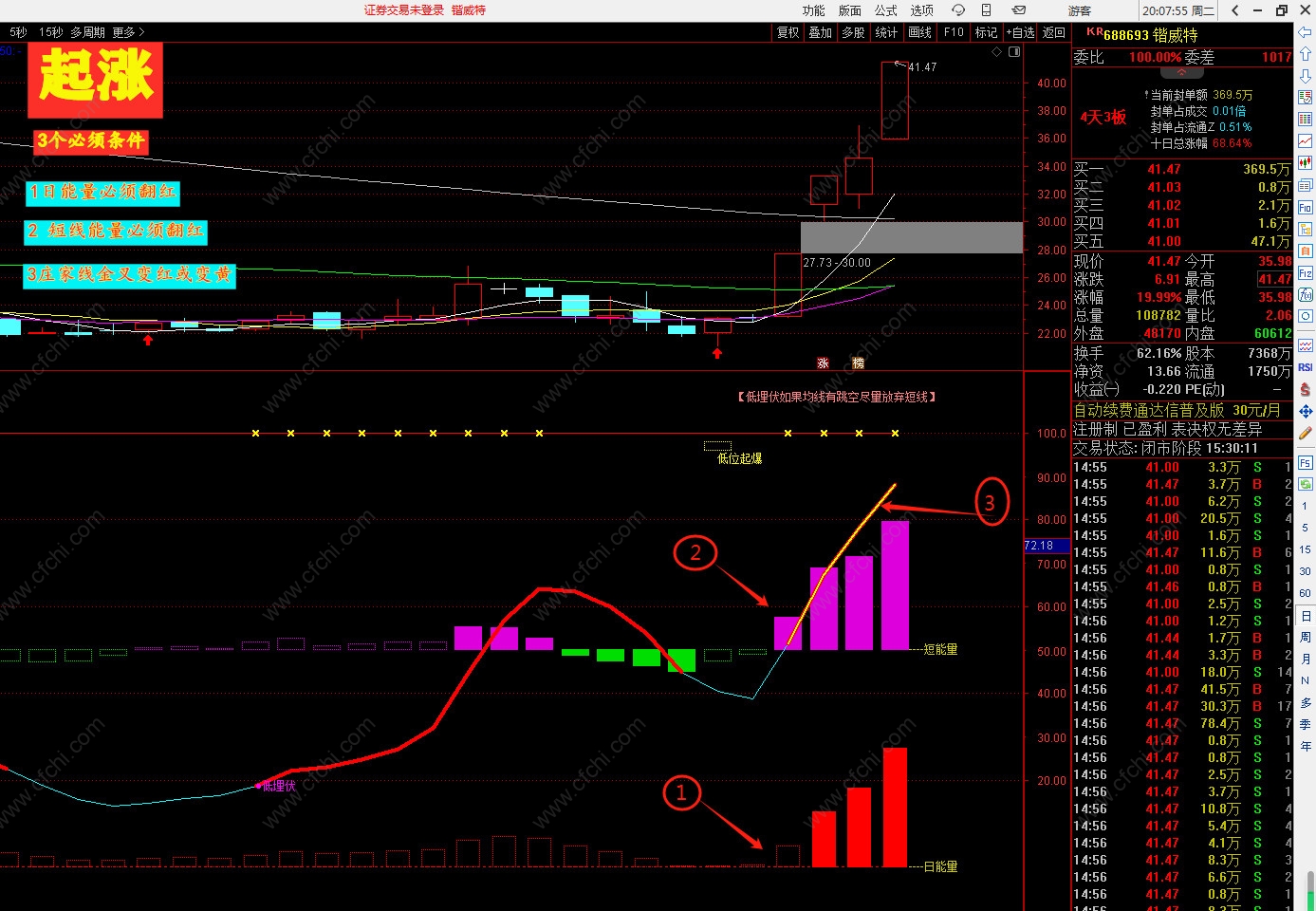Click the 返回 return button
Viewport: 1316px width, 911px height.
pyautogui.click(x=1053, y=32)
